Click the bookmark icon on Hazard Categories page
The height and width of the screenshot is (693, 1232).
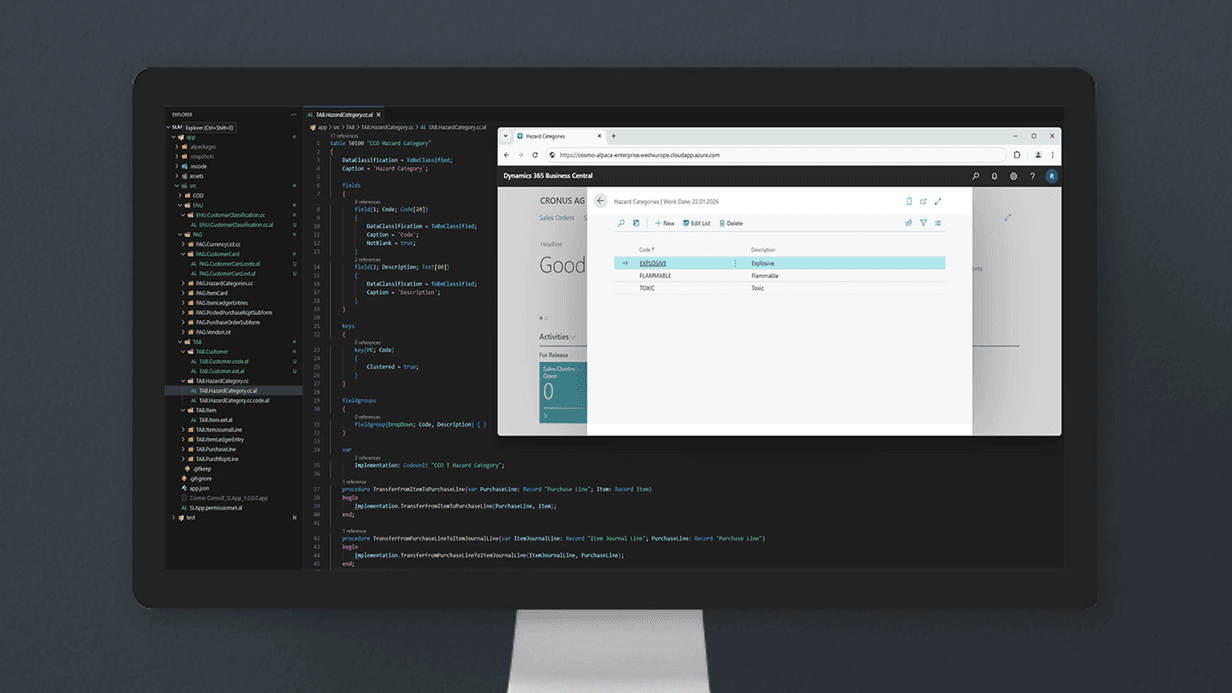pyautogui.click(x=909, y=201)
